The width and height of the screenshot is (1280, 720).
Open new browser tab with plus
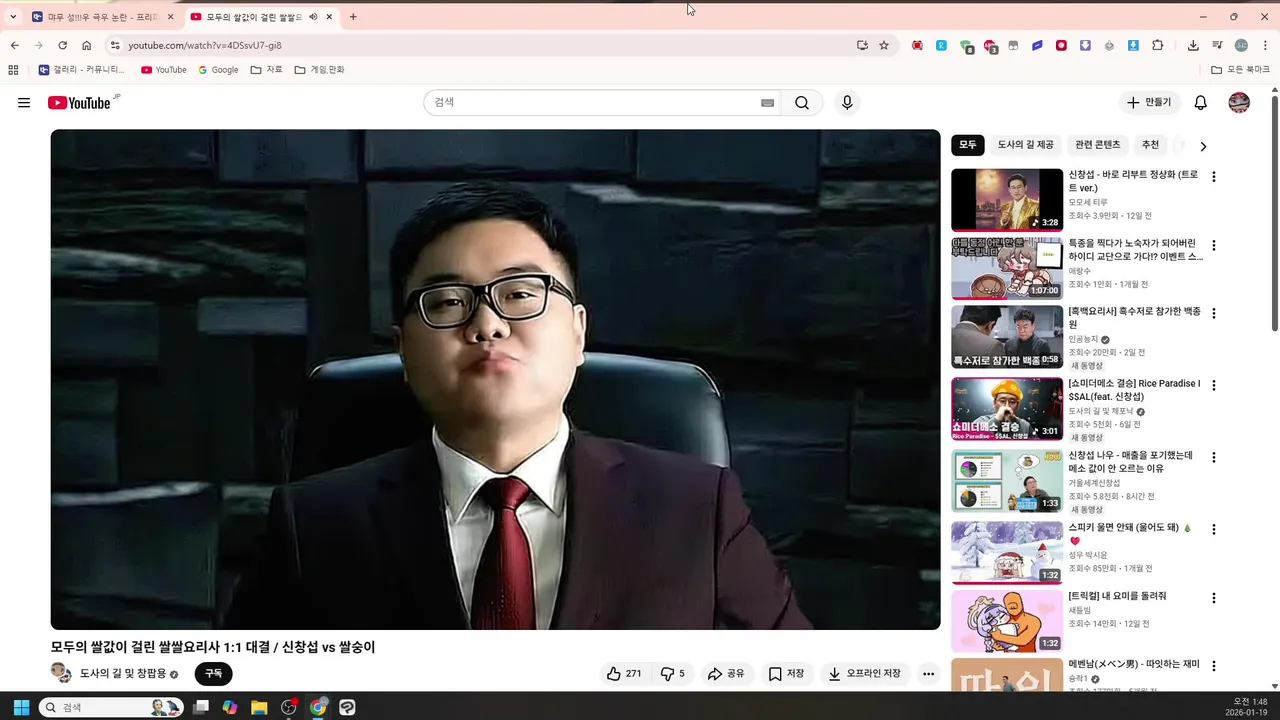tap(353, 17)
